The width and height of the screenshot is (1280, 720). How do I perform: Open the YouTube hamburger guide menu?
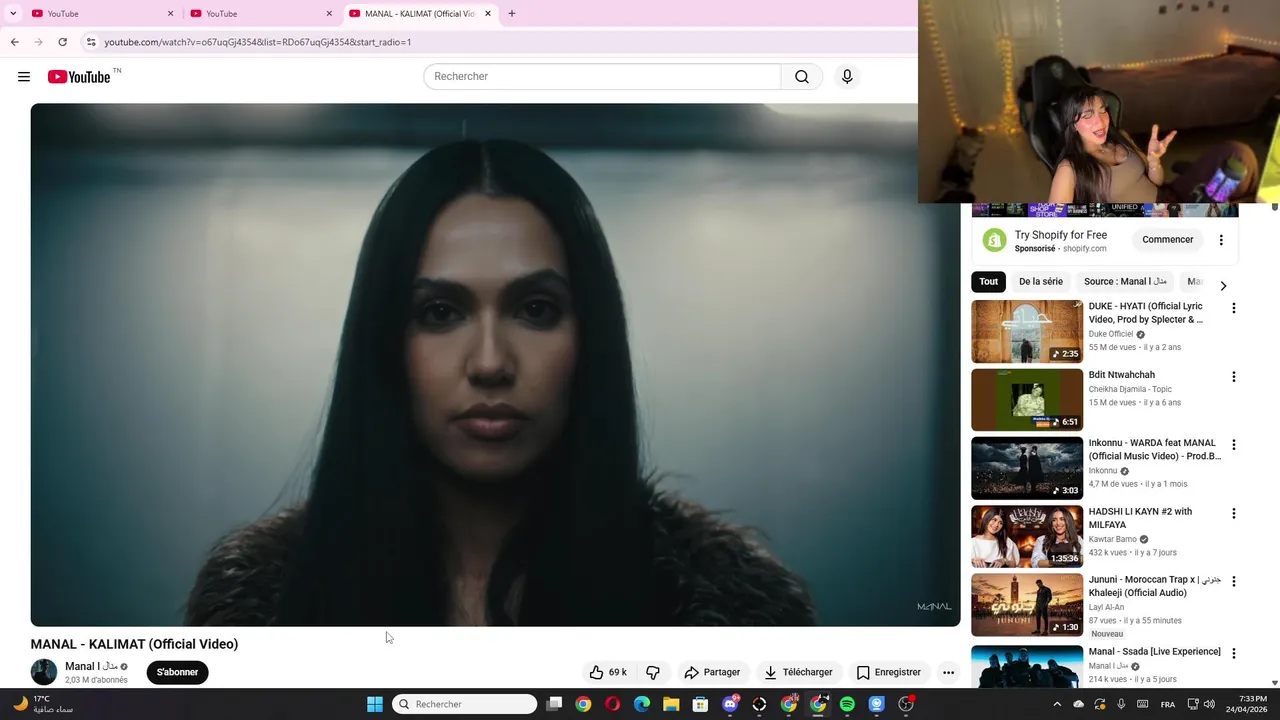(24, 77)
